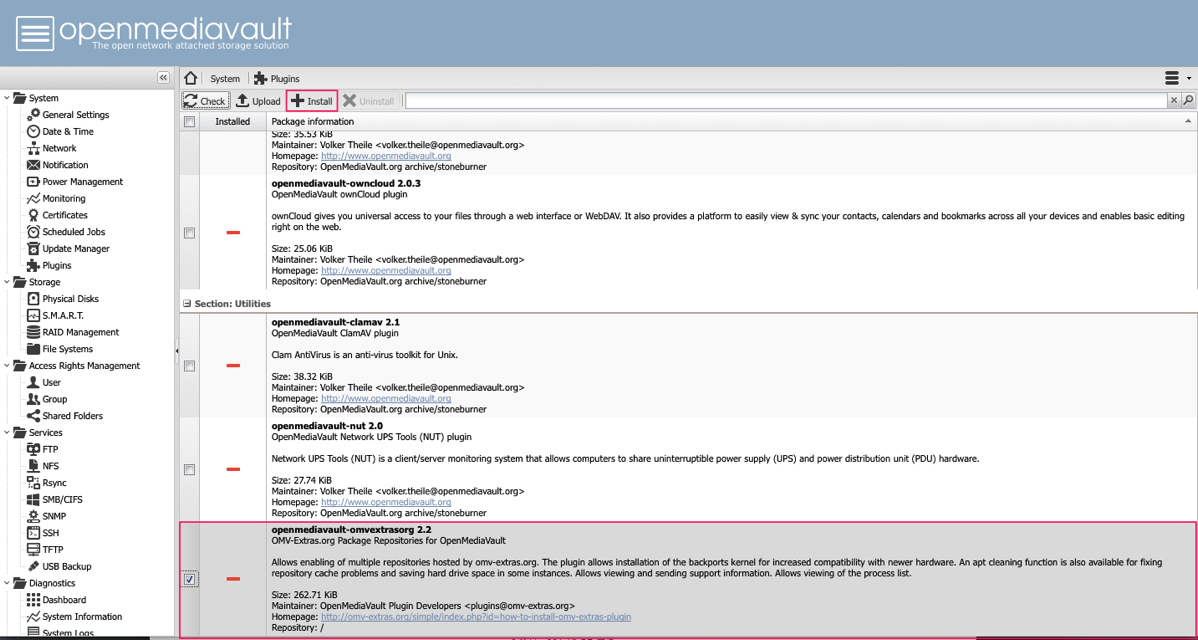
Task: Open the SNMP service icon
Action: pyautogui.click(x=33, y=516)
